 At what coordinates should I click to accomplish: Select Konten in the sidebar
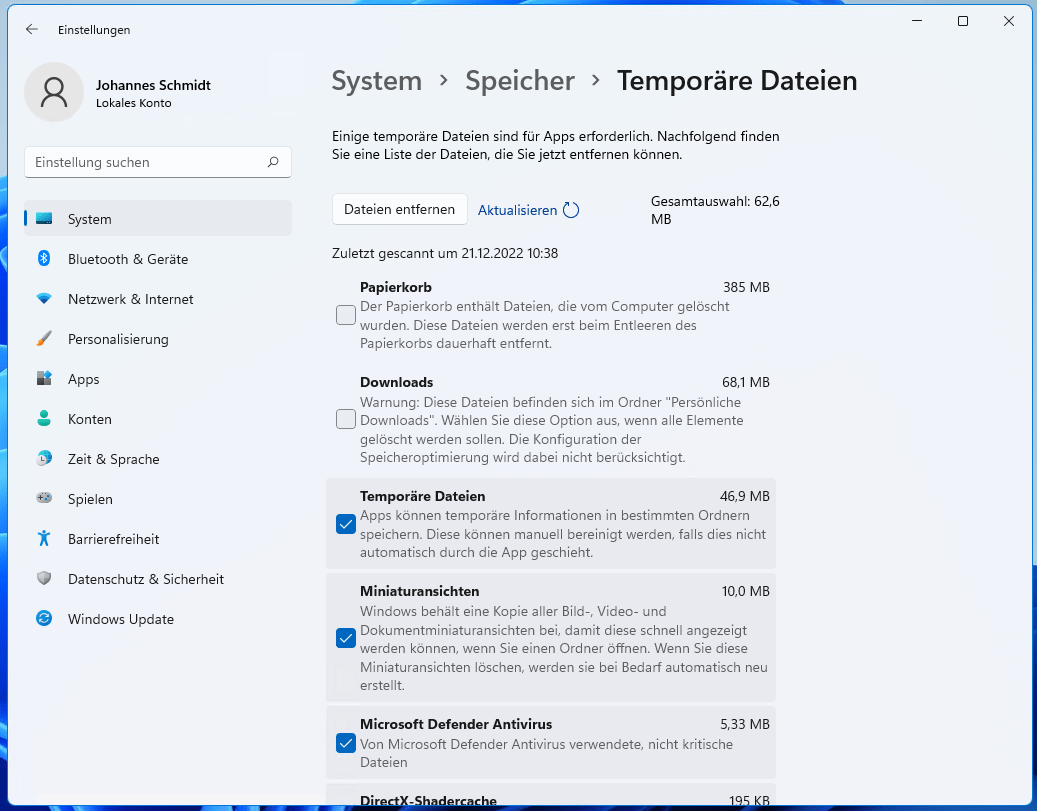[157, 419]
